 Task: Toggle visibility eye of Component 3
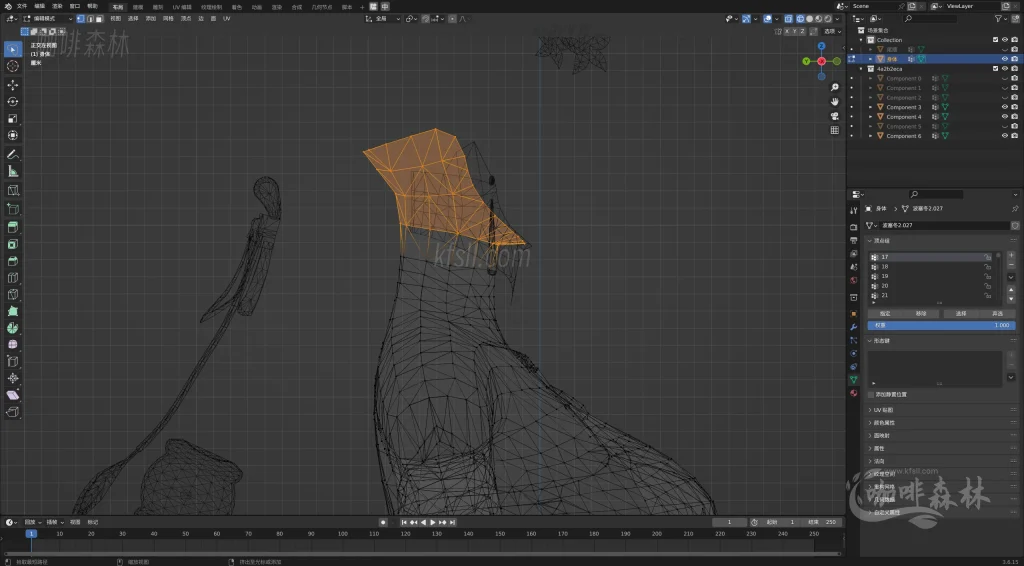[1005, 107]
